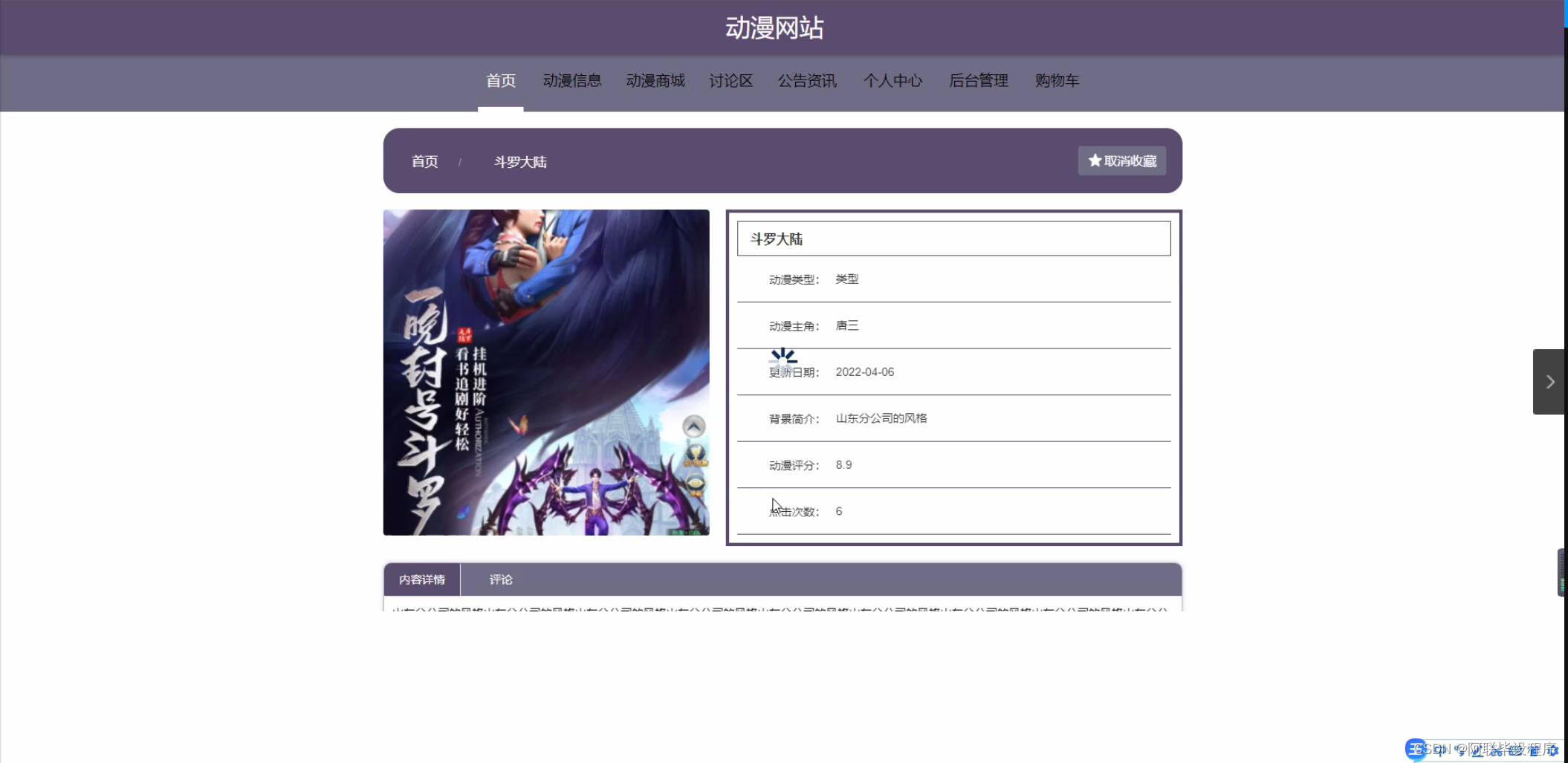The width and height of the screenshot is (1568, 763).
Task: Go to 个人中心
Action: pos(892,81)
